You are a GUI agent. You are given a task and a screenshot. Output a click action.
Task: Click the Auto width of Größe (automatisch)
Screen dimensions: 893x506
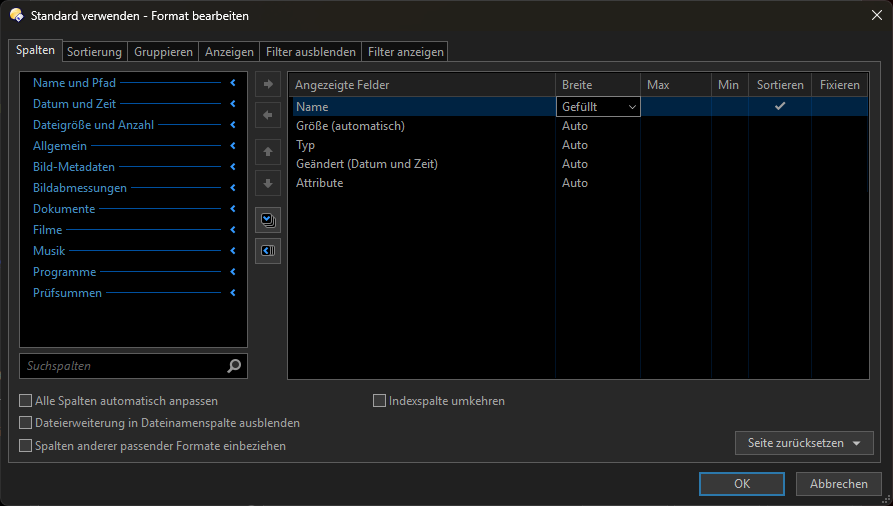pyautogui.click(x=575, y=126)
